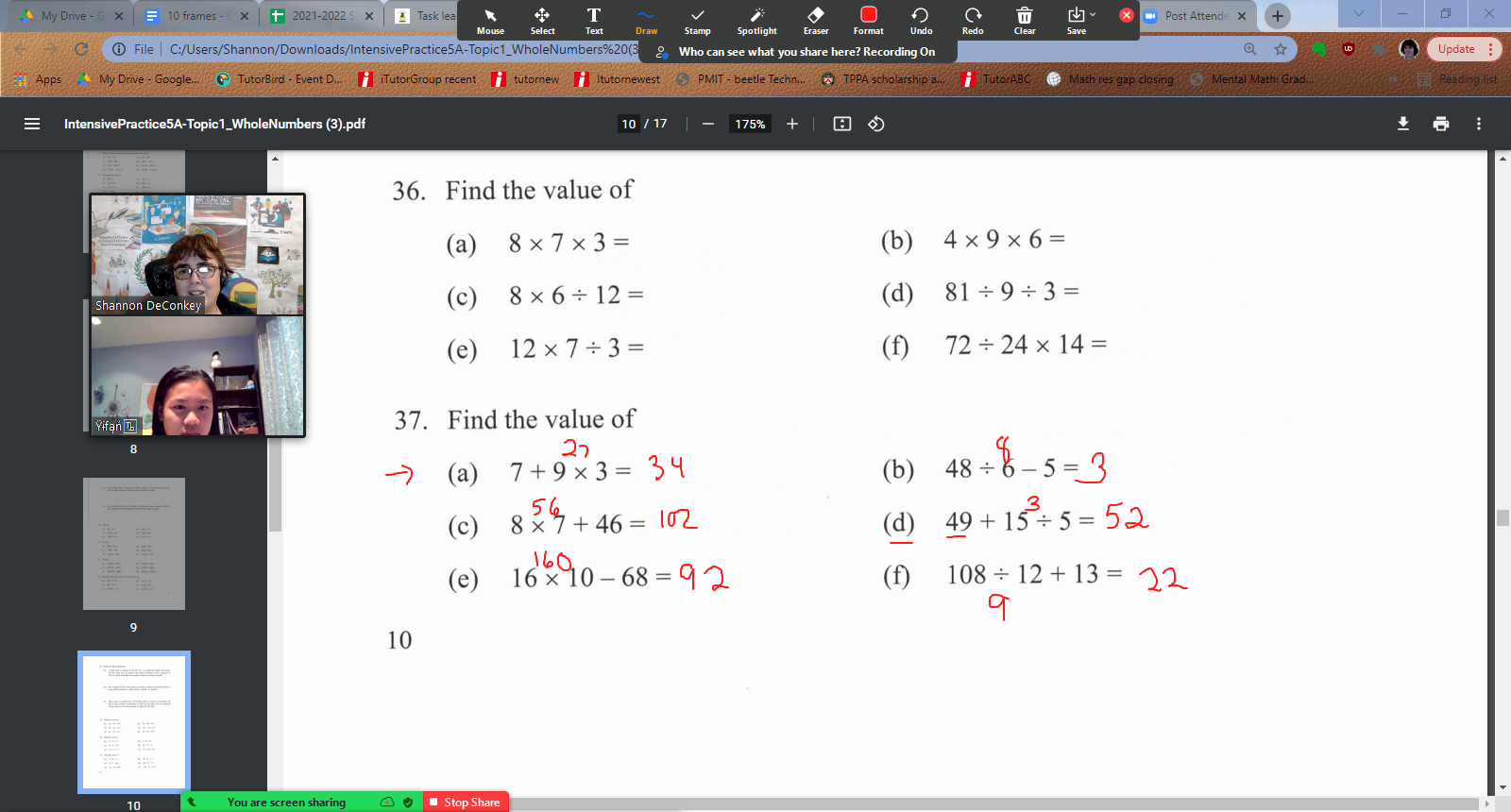Zoom out of the PDF

(707, 124)
